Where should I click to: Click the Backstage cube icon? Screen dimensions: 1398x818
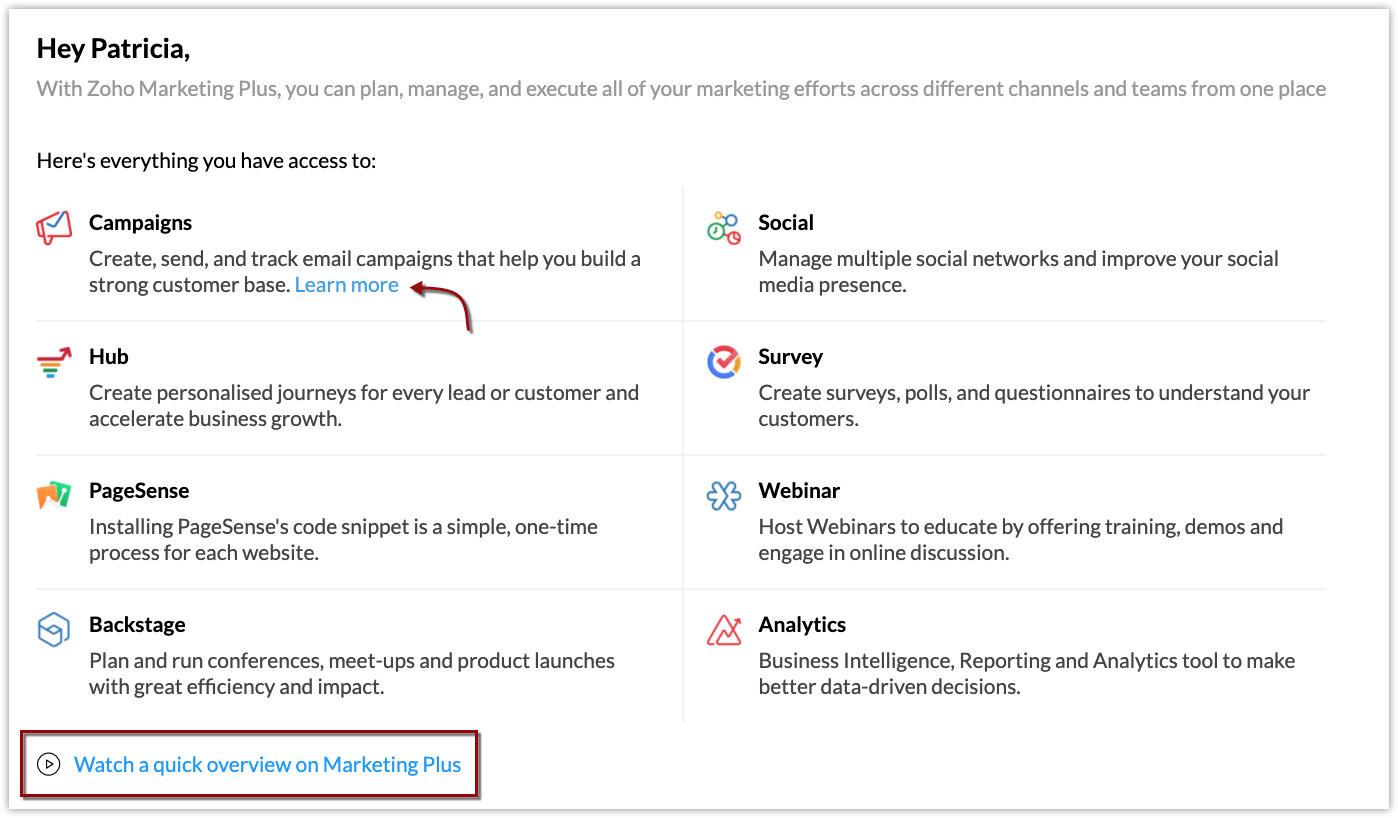(x=53, y=630)
